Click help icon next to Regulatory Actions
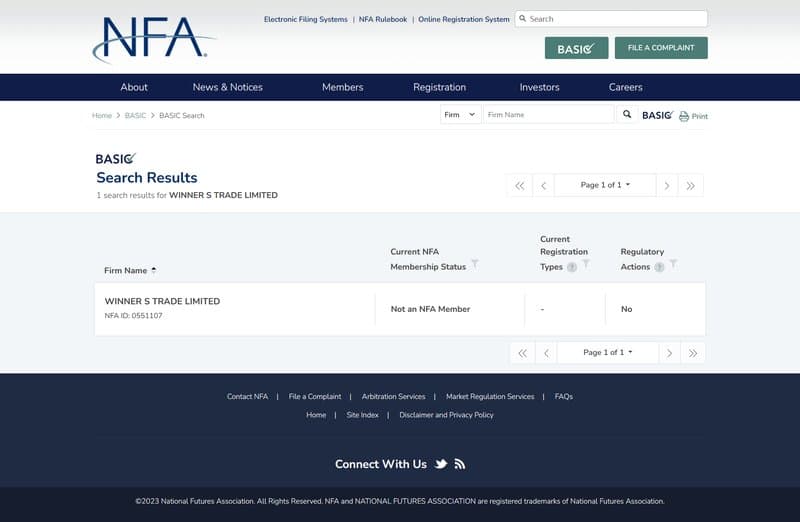The height and width of the screenshot is (522, 800). [659, 267]
